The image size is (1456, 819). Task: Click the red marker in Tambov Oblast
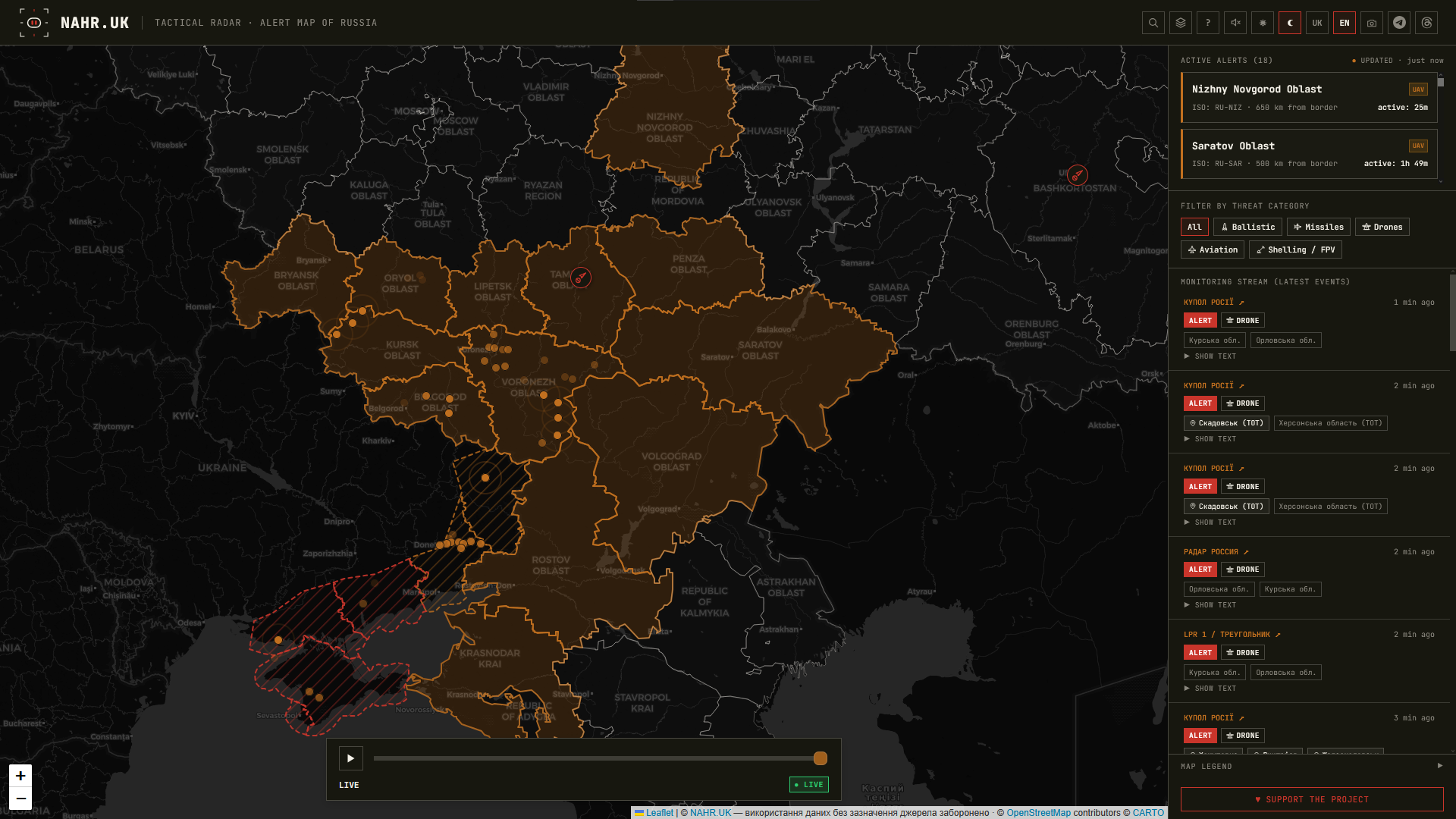581,278
